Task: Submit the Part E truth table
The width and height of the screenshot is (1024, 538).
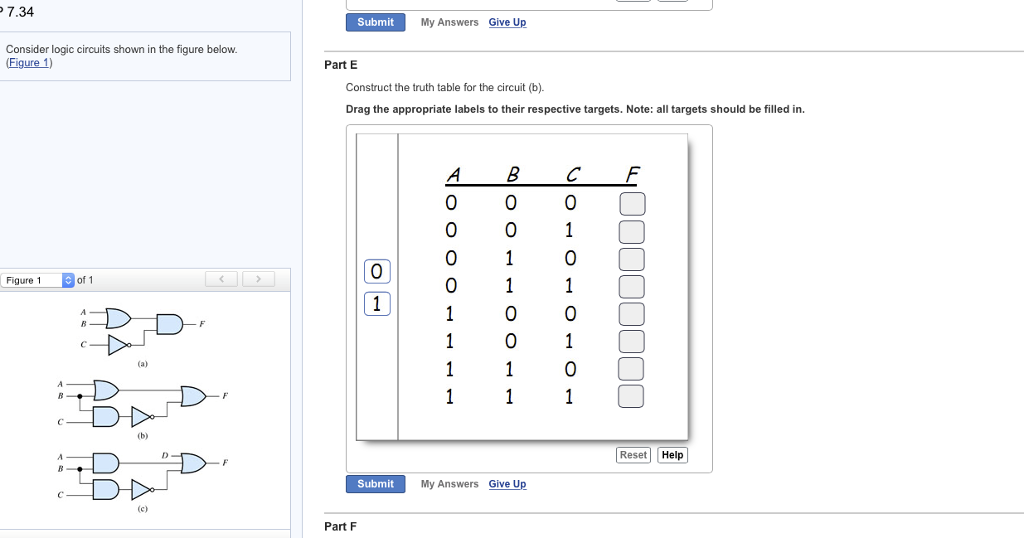Action: click(375, 484)
